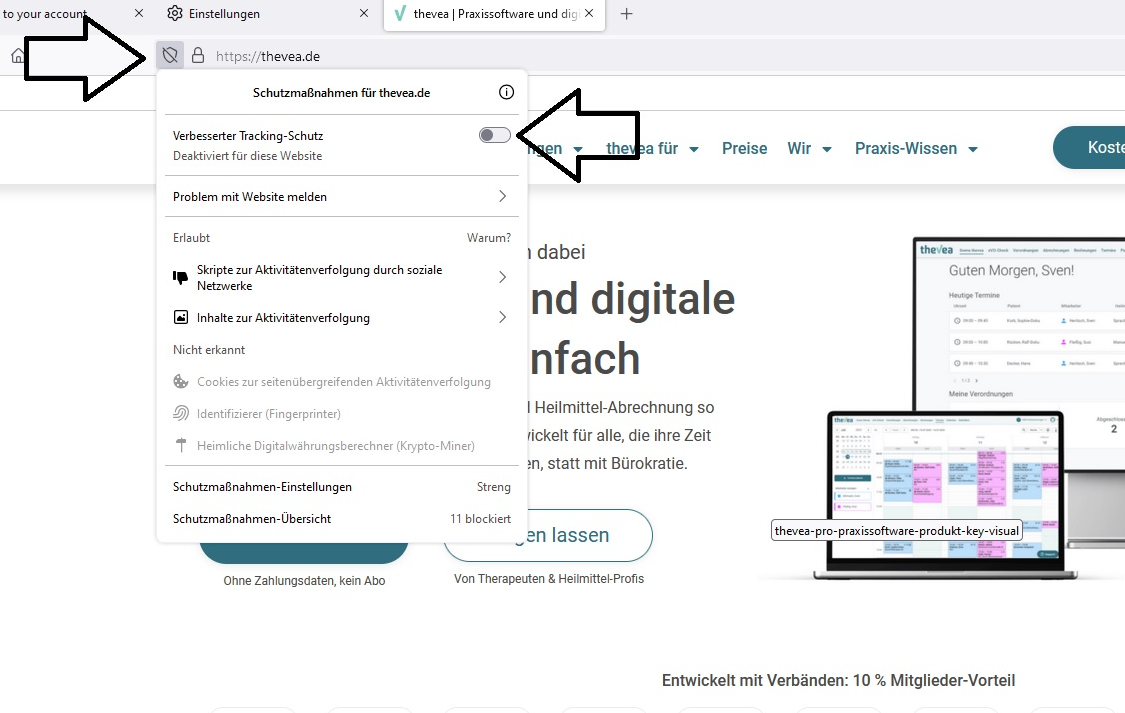Click 'Entwickelt mit Verbänden: 10 % Mitglieder-Vorteil'
Screen dimensions: 1125x713
tap(838, 680)
